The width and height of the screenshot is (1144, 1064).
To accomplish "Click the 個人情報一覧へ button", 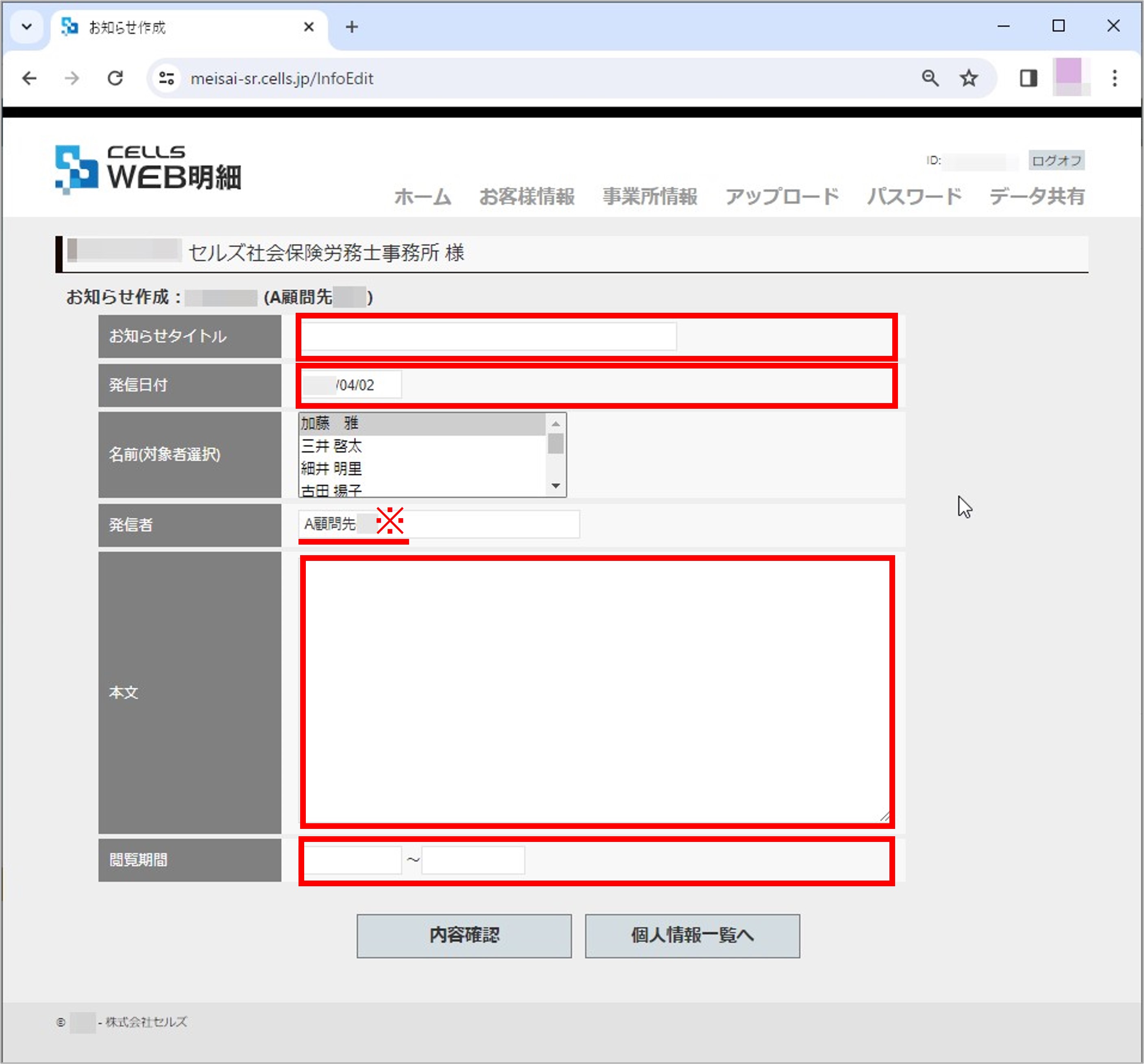I will tap(692, 936).
